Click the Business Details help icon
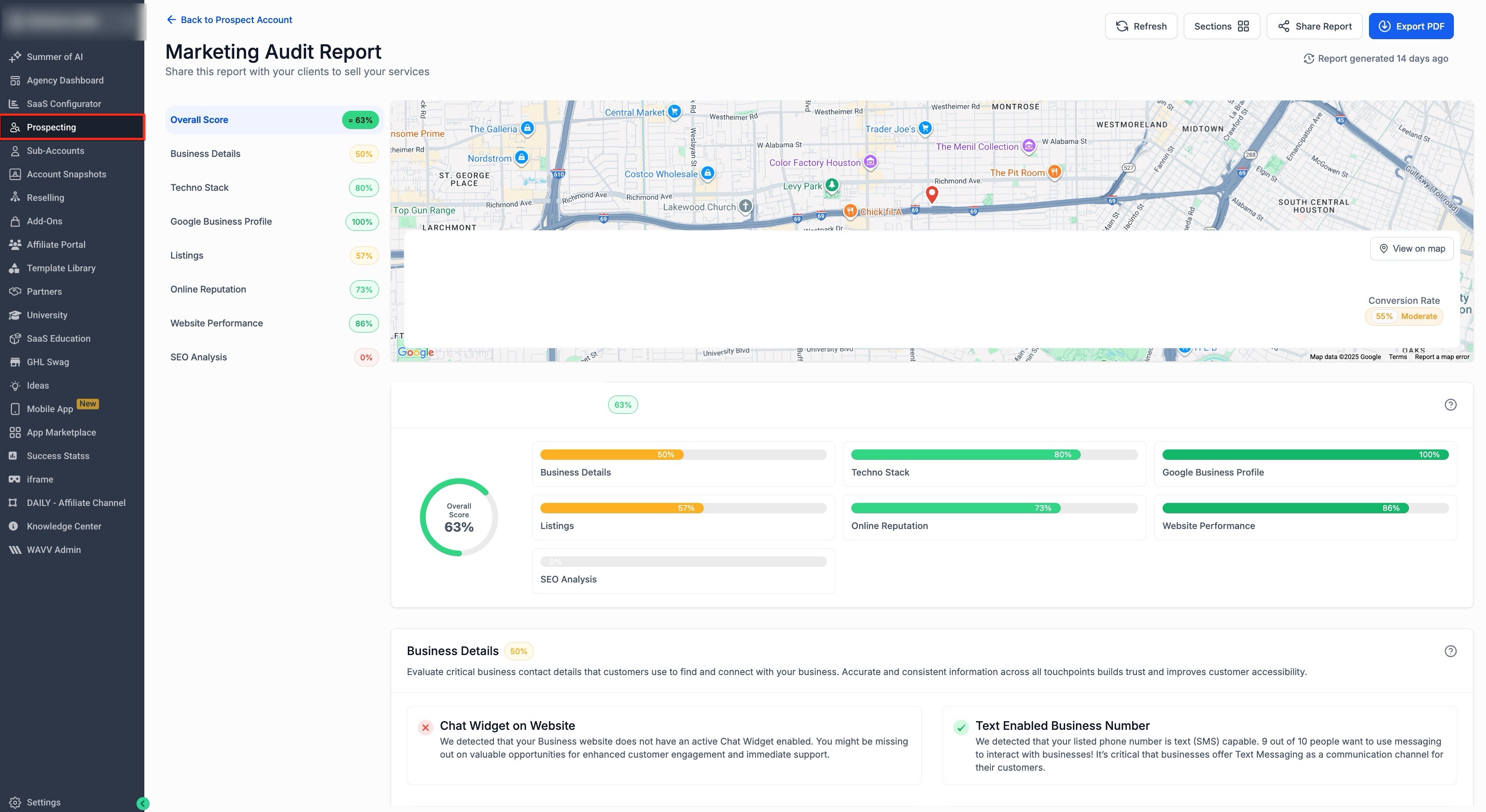The height and width of the screenshot is (812, 1486). click(1450, 651)
